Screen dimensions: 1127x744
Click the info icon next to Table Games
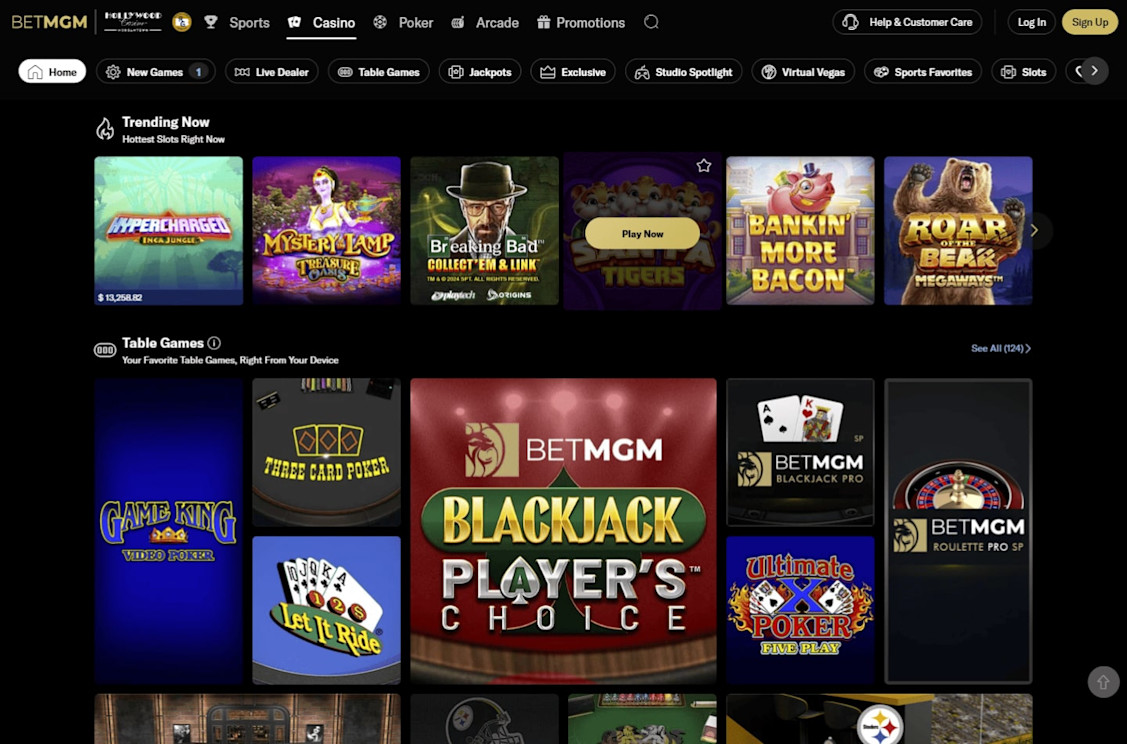point(214,343)
